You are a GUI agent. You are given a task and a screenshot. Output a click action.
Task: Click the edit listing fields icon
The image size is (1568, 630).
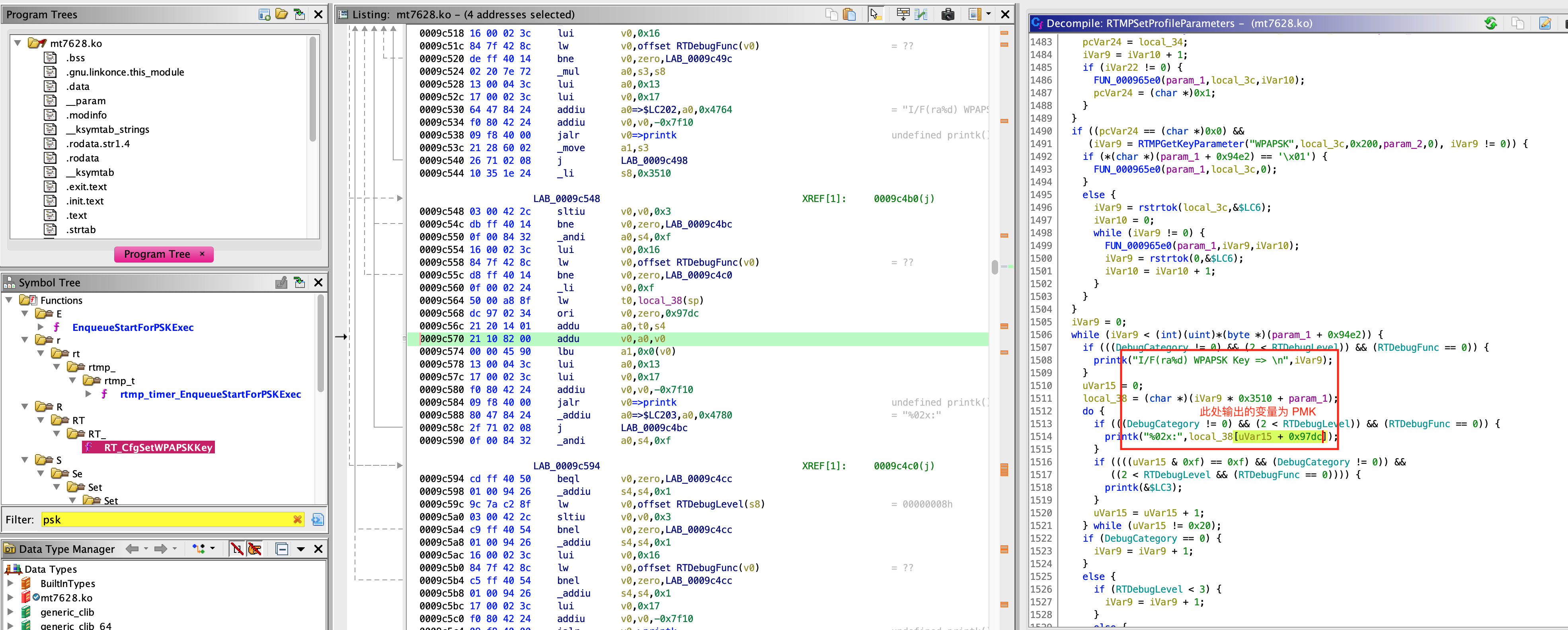click(903, 14)
